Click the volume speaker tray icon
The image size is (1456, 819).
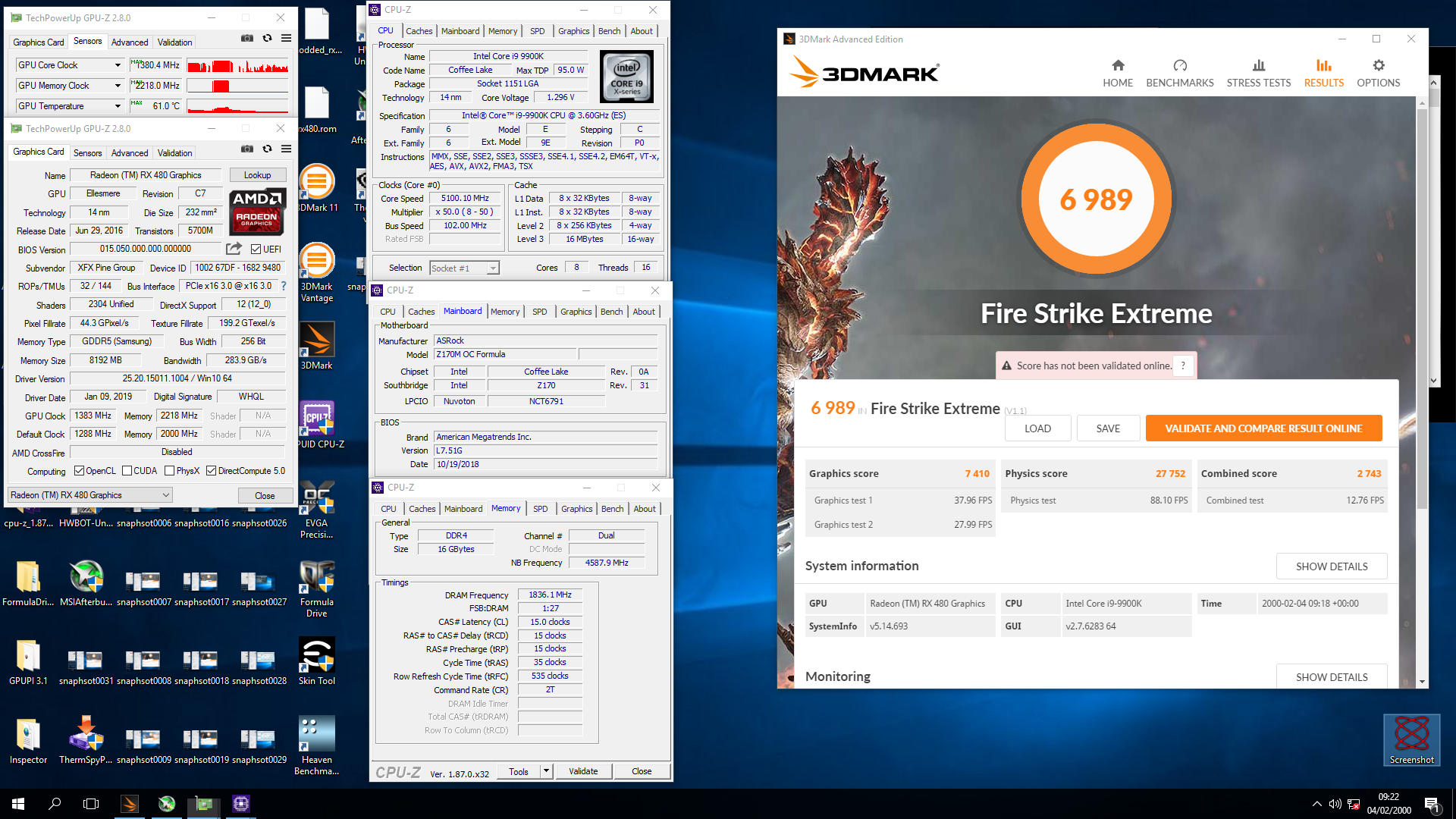coord(1335,804)
